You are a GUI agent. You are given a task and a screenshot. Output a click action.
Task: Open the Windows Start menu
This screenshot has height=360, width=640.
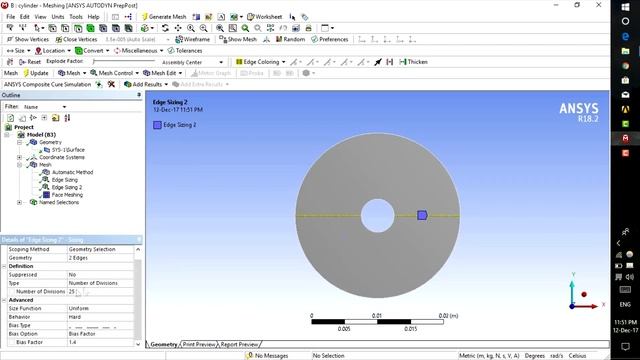(625, 7)
